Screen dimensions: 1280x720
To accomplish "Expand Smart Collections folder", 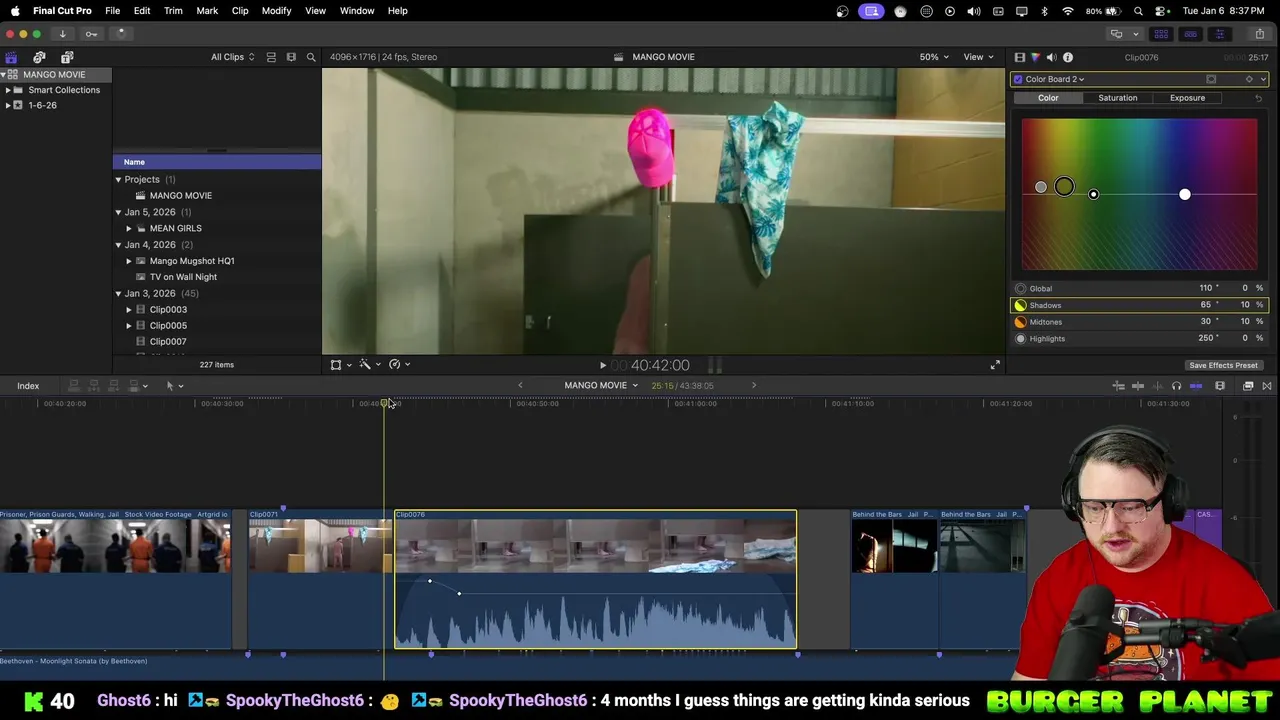I will 8,90.
